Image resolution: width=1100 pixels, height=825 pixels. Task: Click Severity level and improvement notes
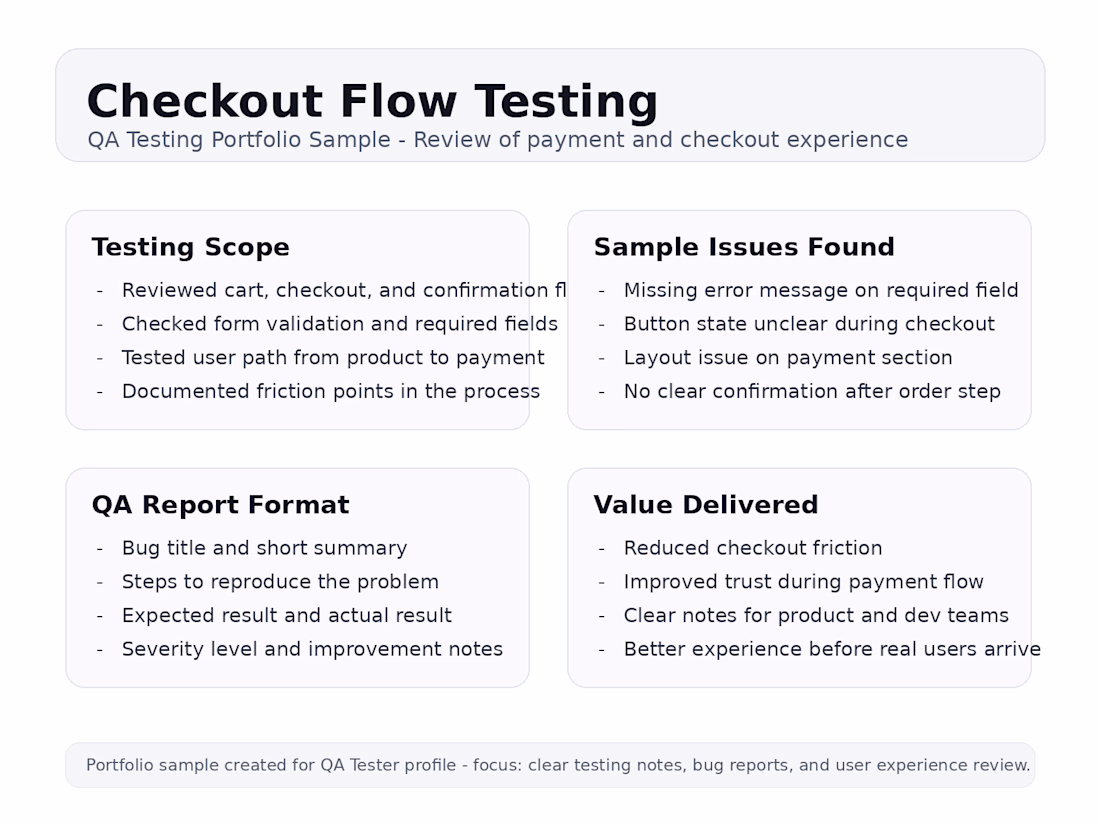click(x=312, y=650)
